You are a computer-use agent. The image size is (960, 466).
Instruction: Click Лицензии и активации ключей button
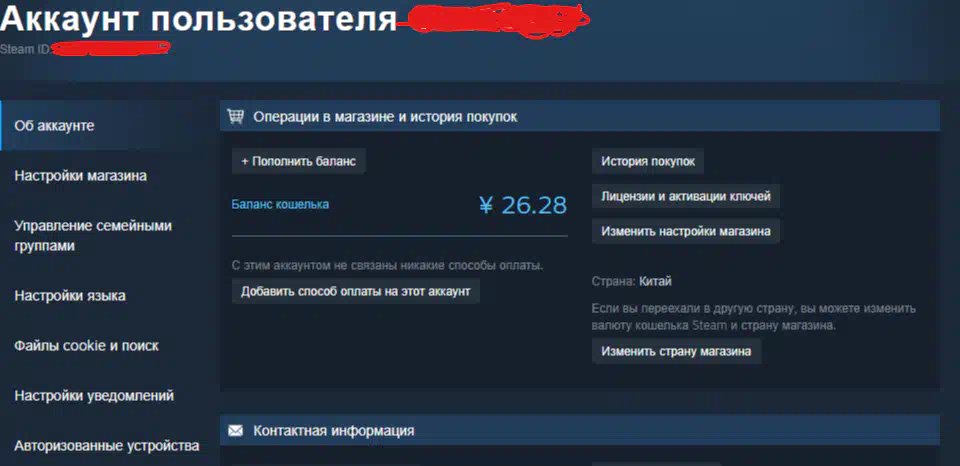click(685, 196)
